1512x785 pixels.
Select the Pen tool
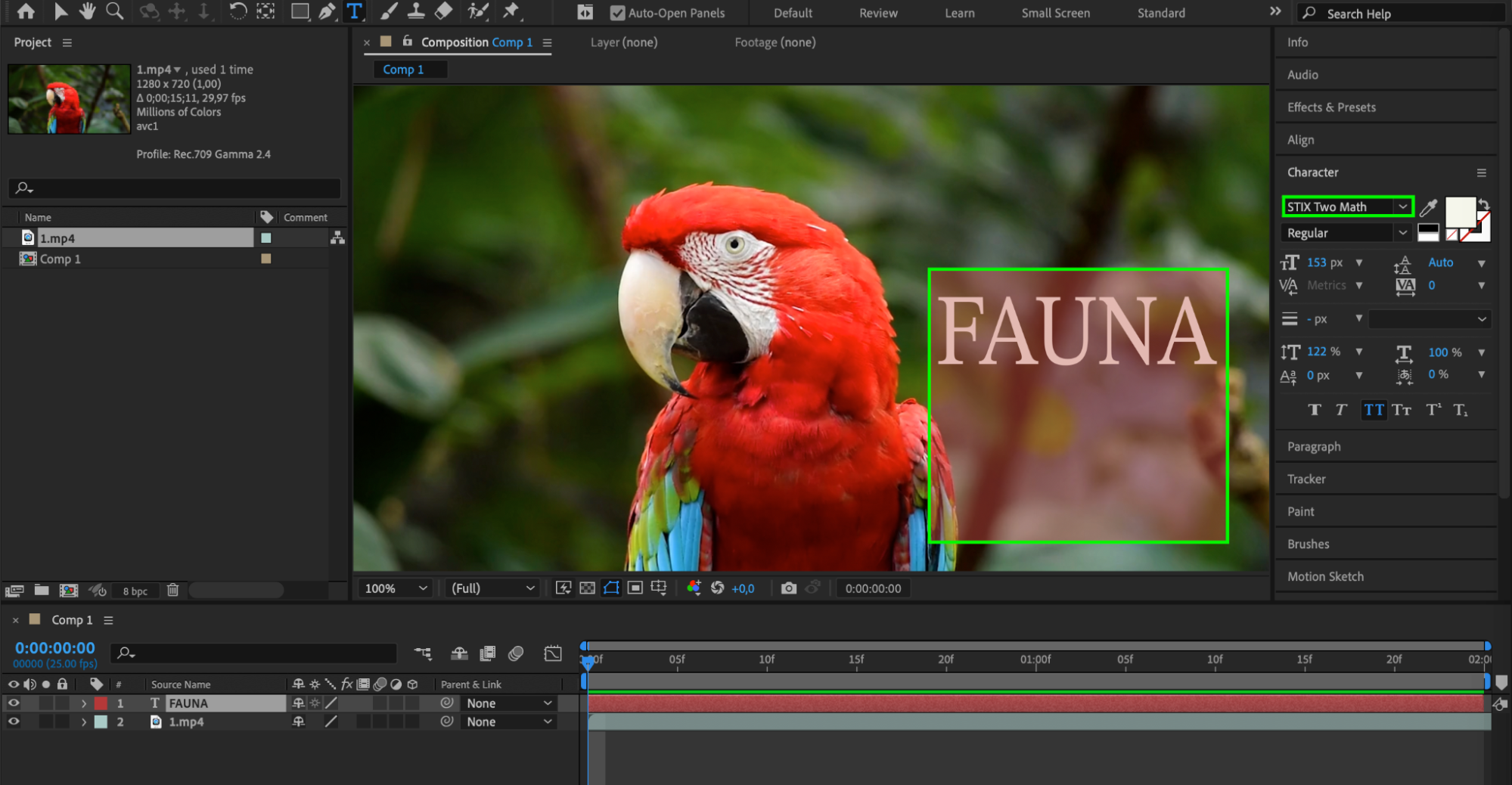click(x=327, y=11)
